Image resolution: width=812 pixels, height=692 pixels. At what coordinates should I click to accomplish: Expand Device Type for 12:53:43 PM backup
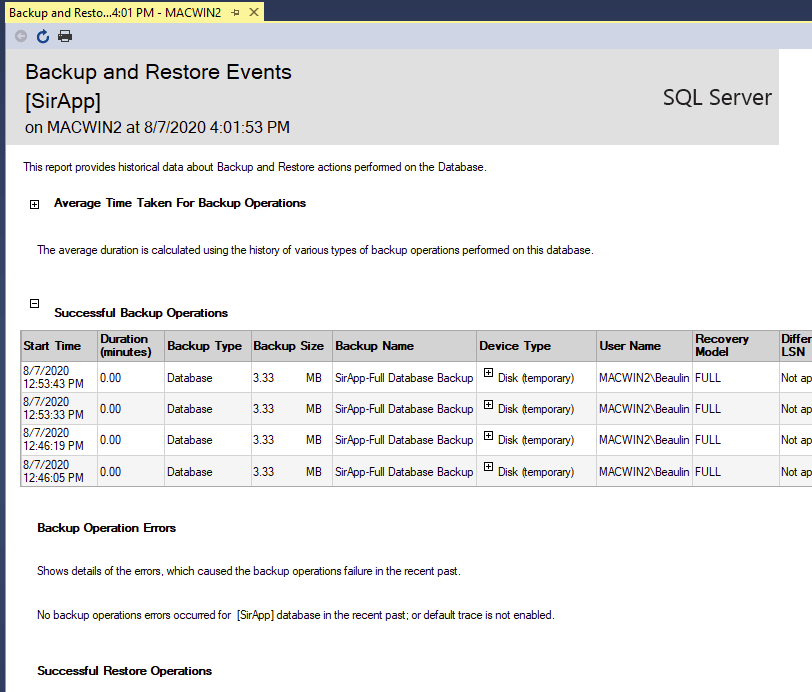click(x=489, y=372)
